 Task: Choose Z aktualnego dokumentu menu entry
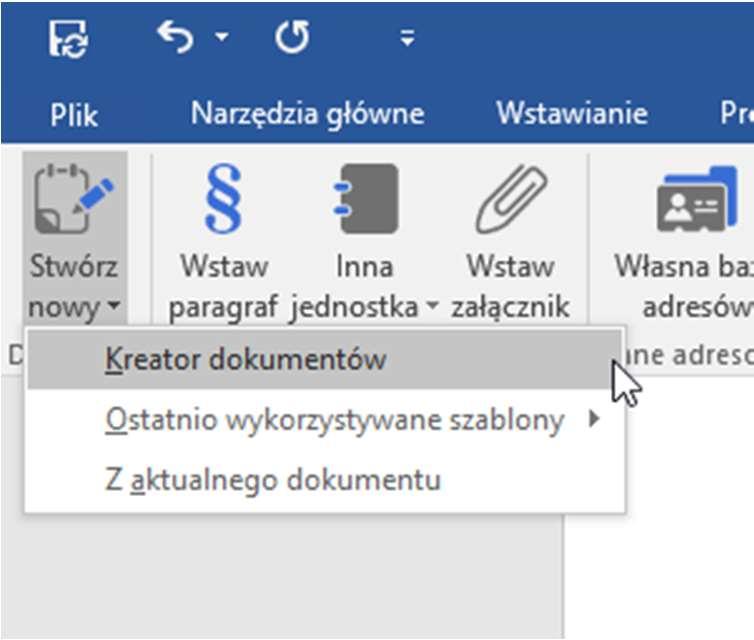[x=325, y=480]
